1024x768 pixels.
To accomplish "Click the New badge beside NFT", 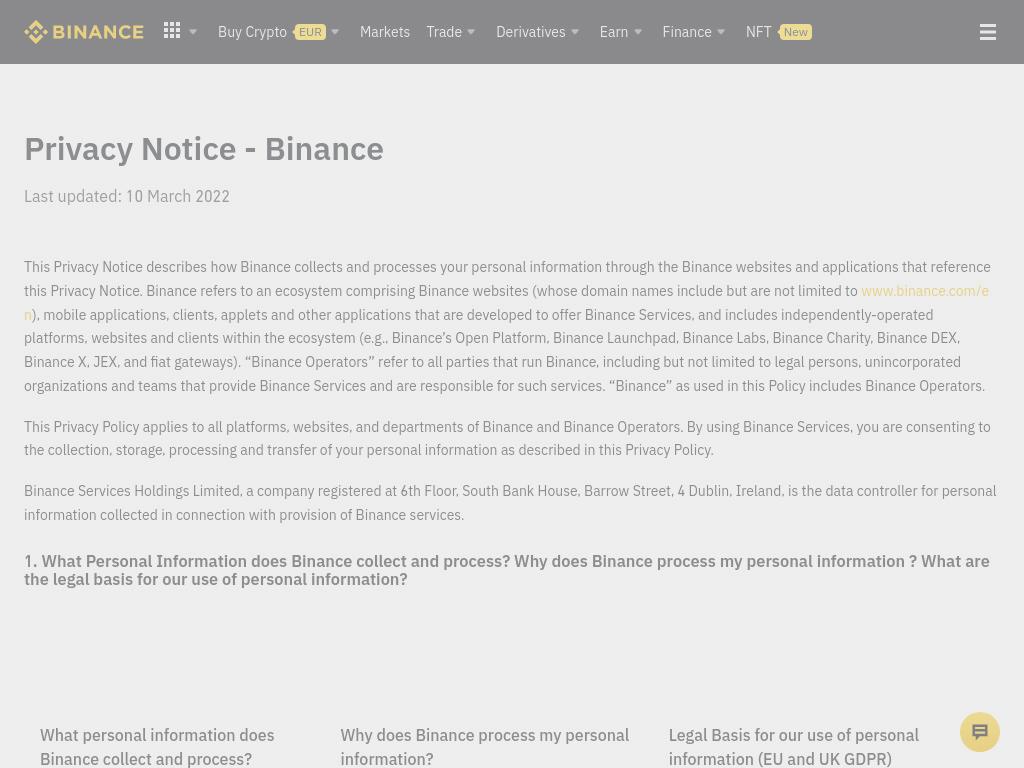I will coord(795,32).
